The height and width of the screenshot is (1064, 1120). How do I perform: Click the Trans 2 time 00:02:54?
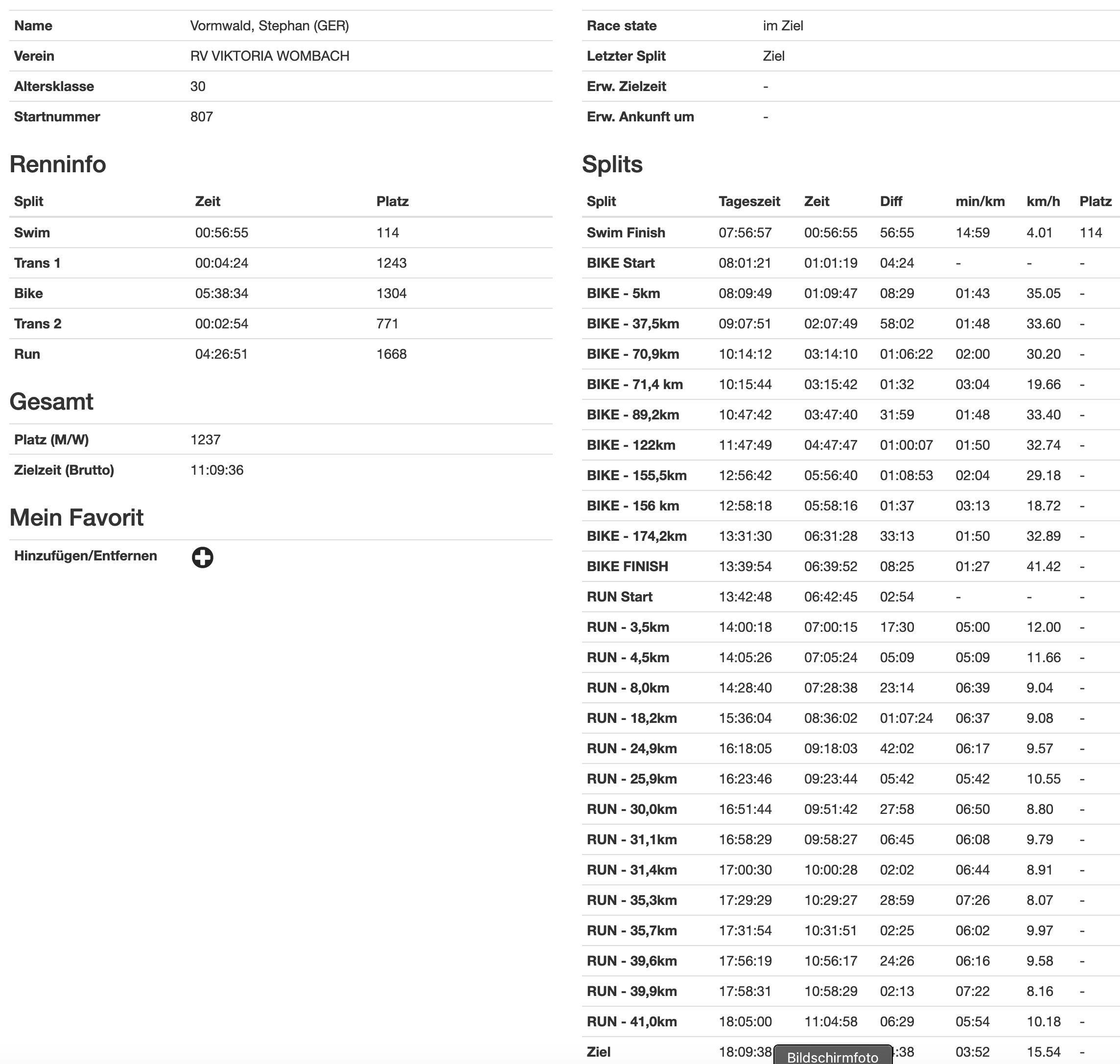(222, 324)
